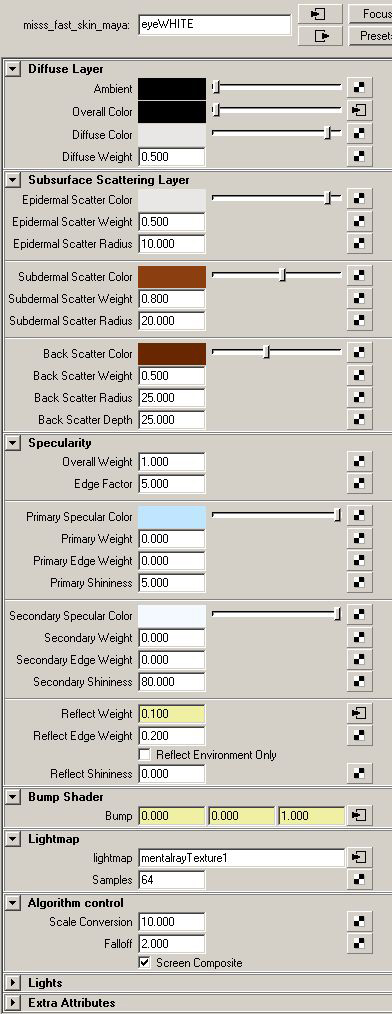The height and width of the screenshot is (1014, 392).
Task: Click the eyeWHITE shader name field
Action: pyautogui.click(x=215, y=25)
